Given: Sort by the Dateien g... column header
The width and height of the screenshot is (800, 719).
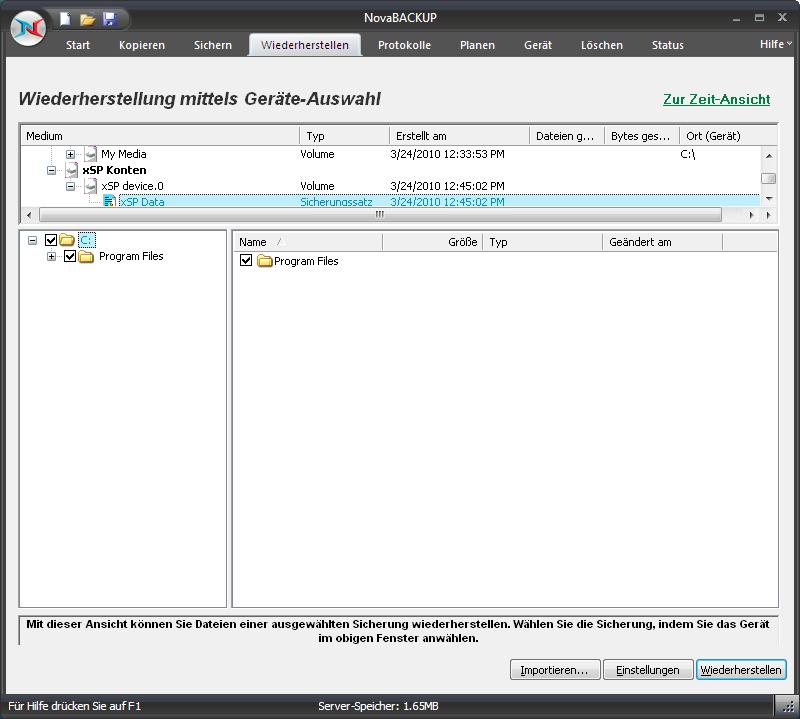Looking at the screenshot, I should (567, 136).
